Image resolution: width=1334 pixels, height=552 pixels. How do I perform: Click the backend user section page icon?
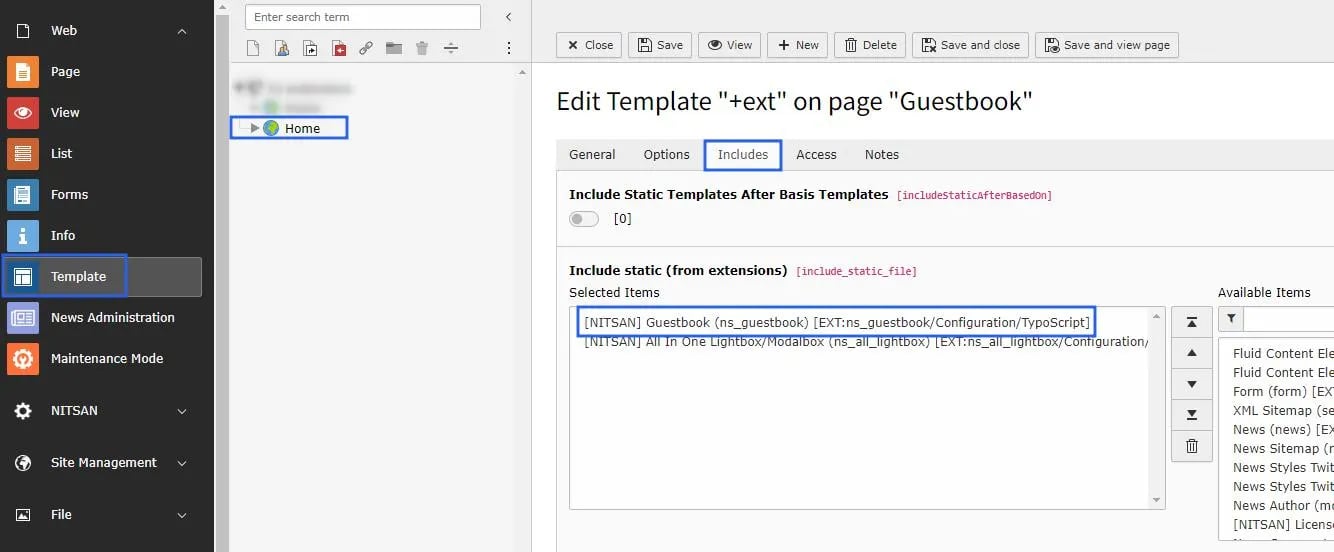point(282,48)
